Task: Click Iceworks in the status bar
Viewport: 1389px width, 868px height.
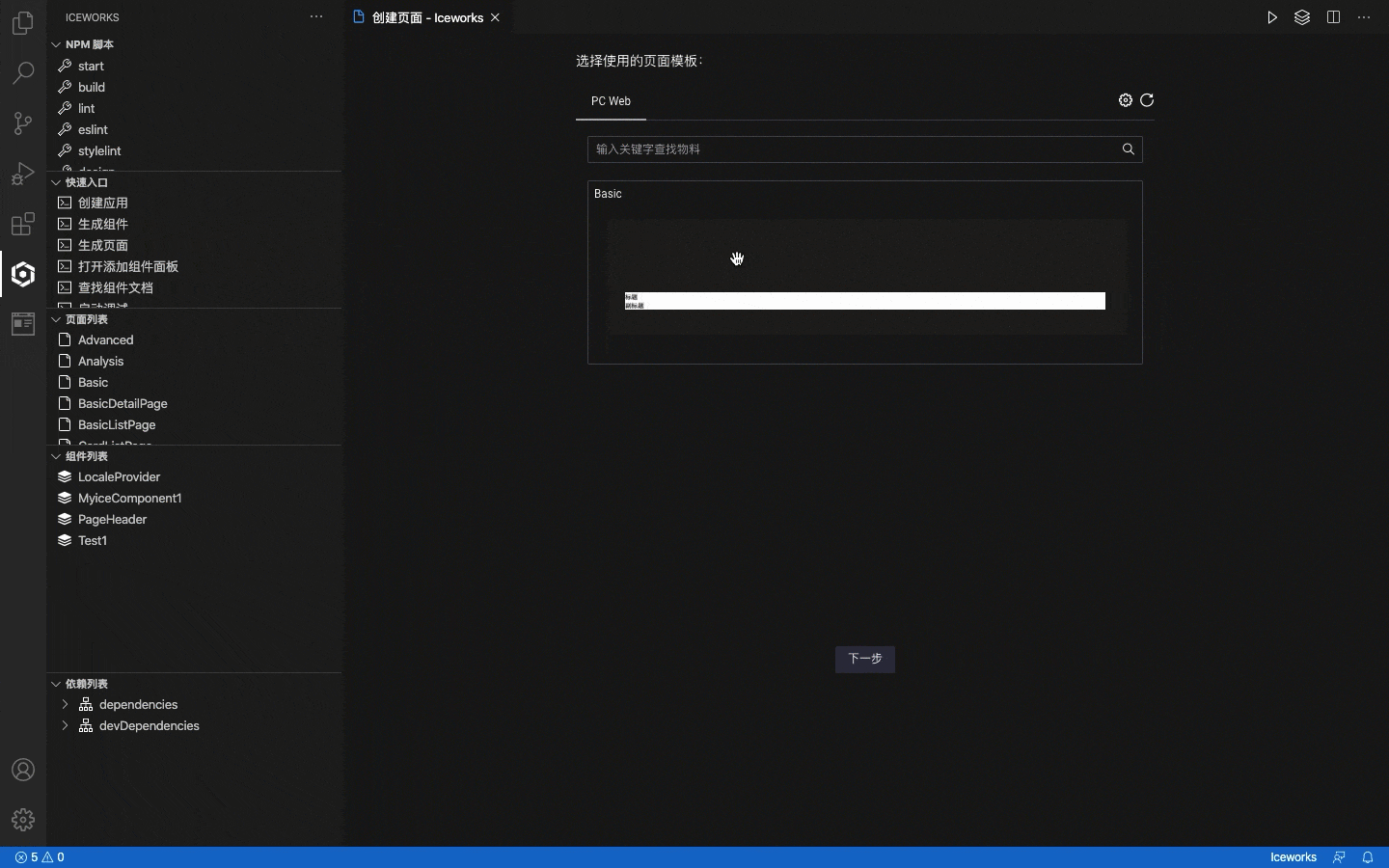Action: click(1294, 857)
